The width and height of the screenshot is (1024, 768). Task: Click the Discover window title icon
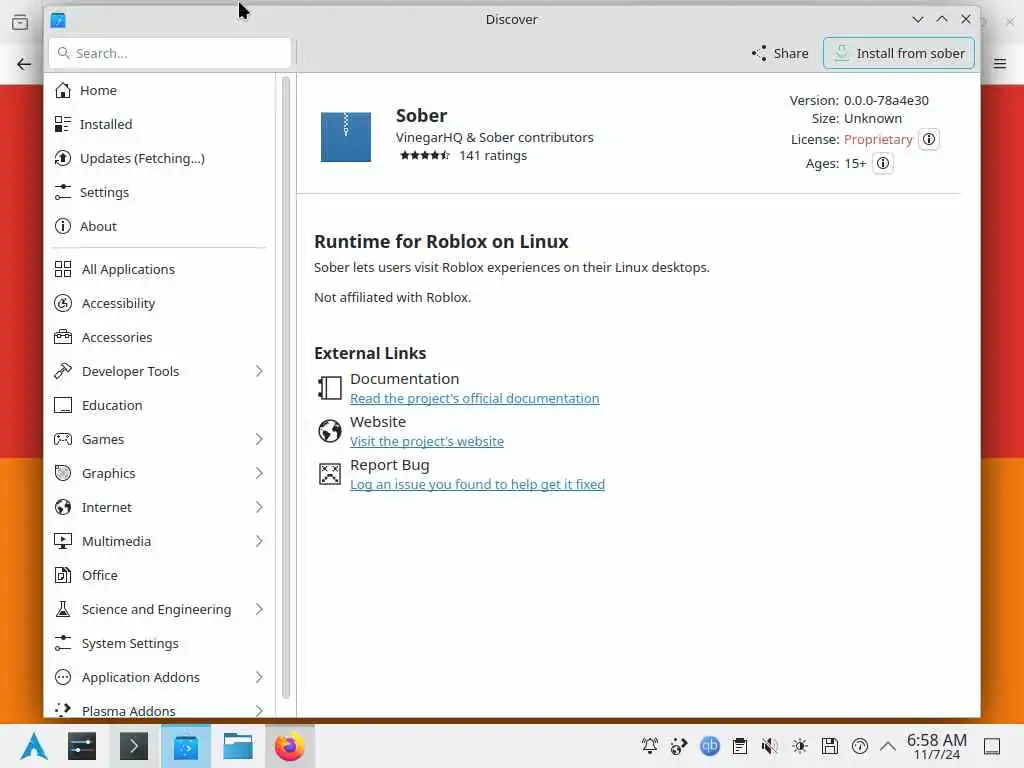[x=58, y=20]
